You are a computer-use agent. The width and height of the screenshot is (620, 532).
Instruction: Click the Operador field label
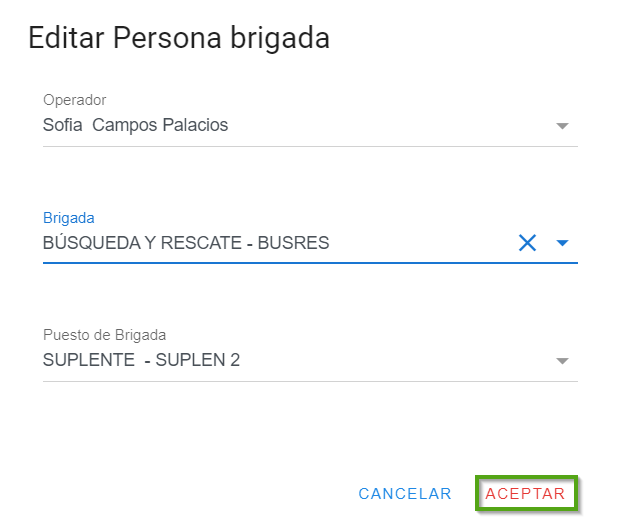(x=75, y=100)
